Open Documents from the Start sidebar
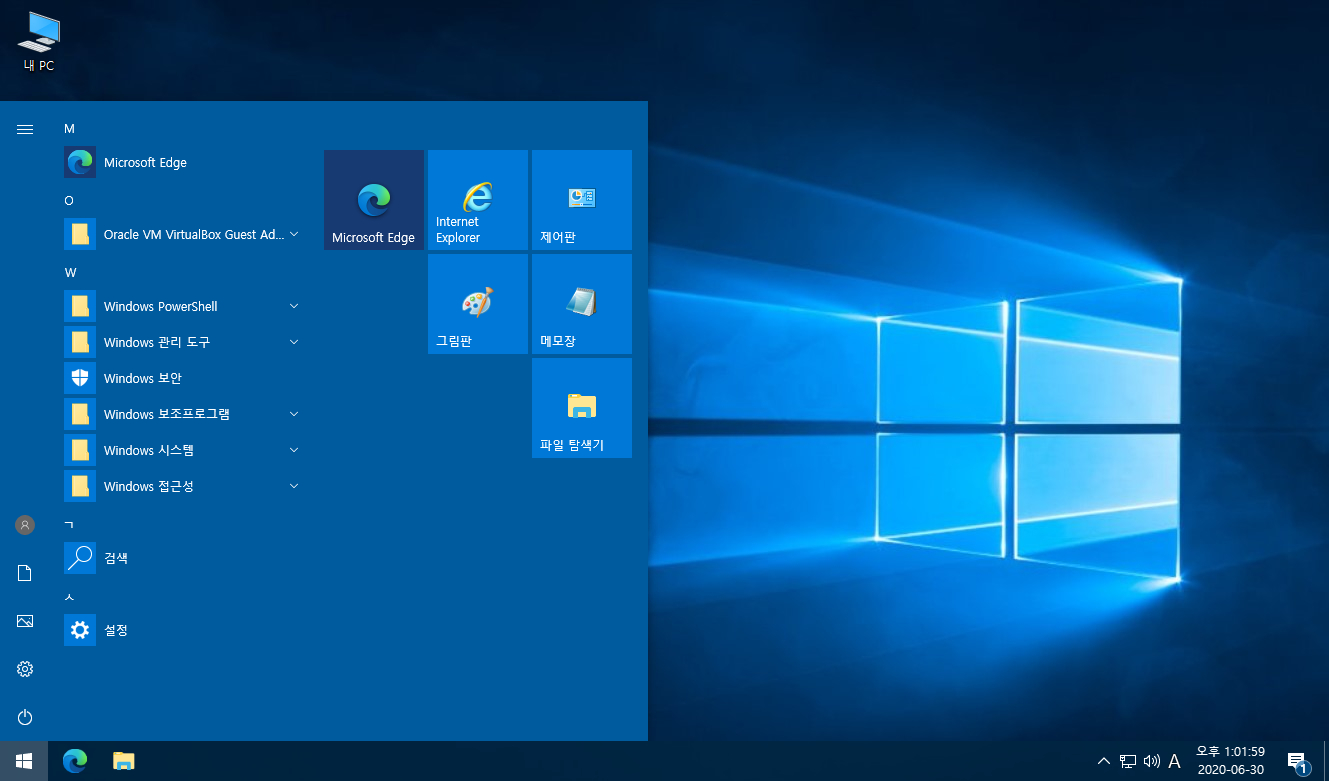The height and width of the screenshot is (781, 1329). point(25,573)
